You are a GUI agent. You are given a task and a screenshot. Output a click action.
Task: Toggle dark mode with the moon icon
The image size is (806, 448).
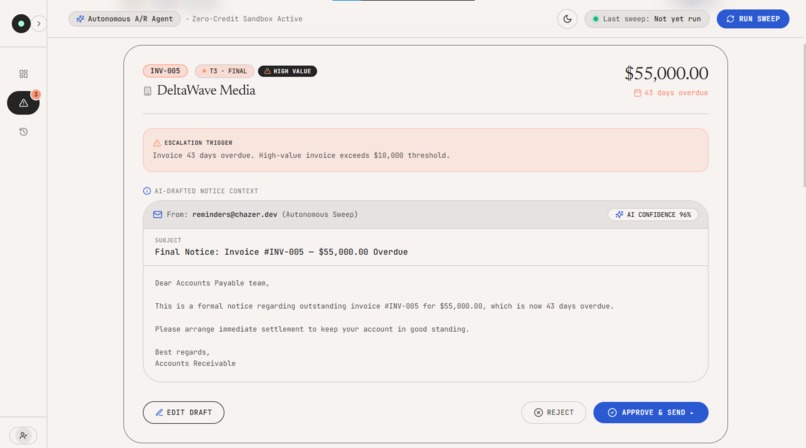click(567, 19)
